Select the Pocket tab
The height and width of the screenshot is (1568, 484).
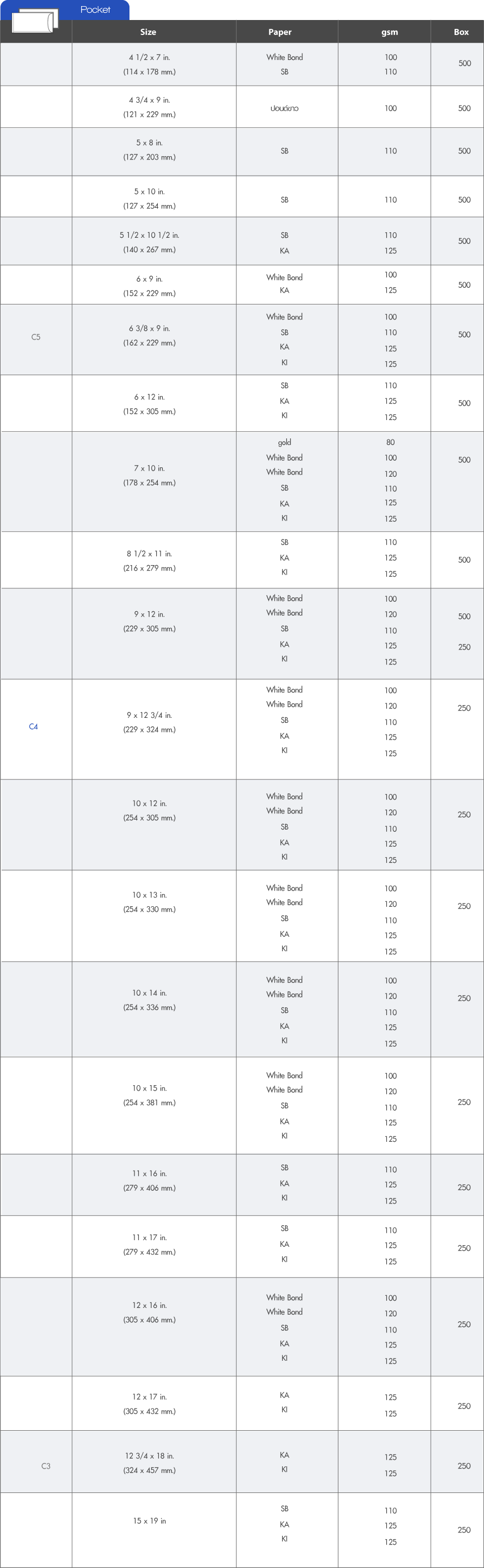(95, 10)
